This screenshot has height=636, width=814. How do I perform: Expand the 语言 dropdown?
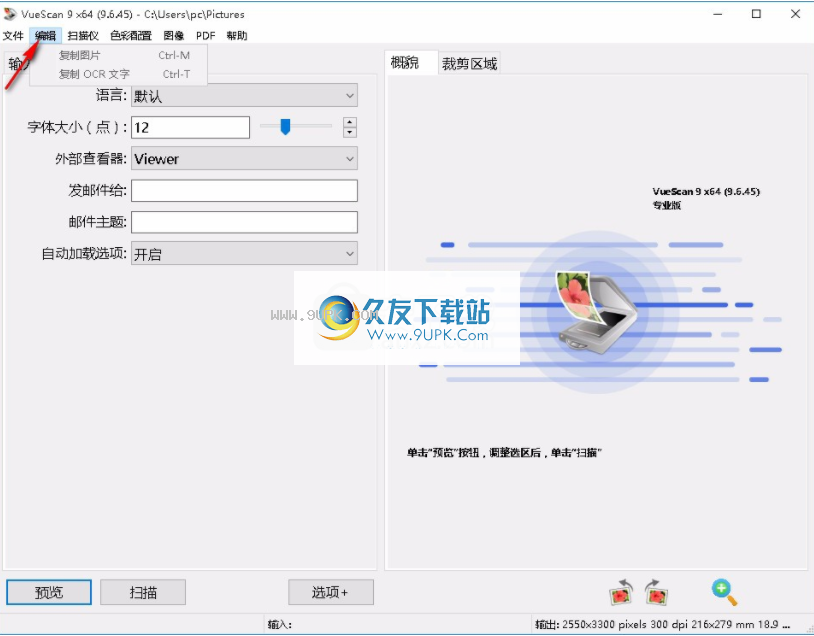(245, 96)
